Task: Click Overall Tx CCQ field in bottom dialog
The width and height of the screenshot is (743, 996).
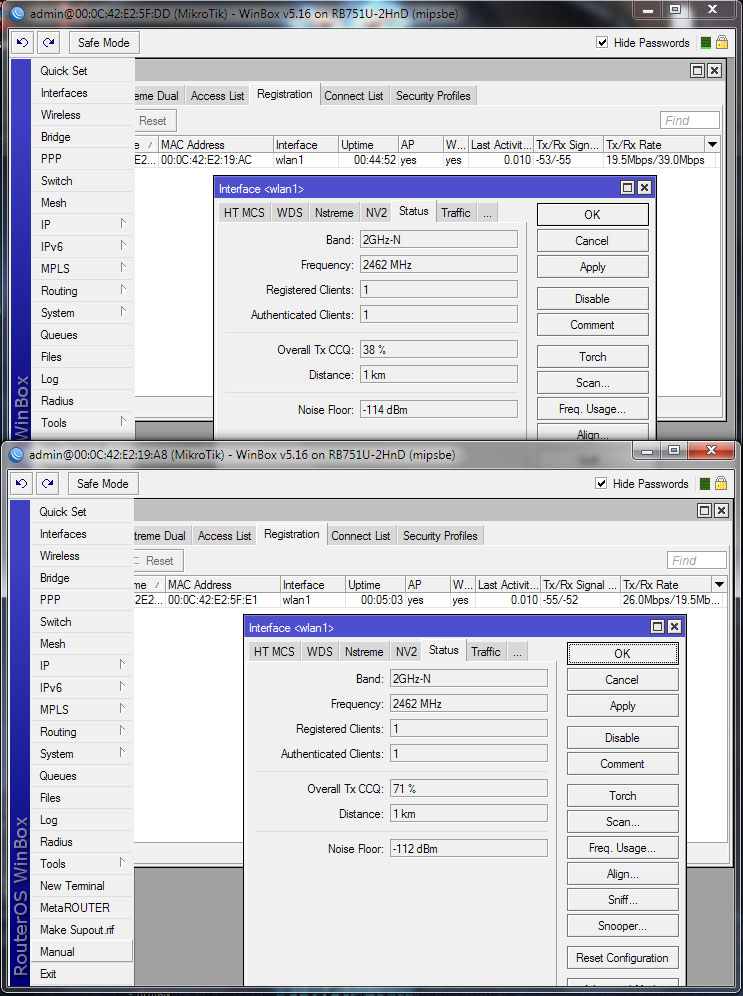Action: (x=469, y=788)
